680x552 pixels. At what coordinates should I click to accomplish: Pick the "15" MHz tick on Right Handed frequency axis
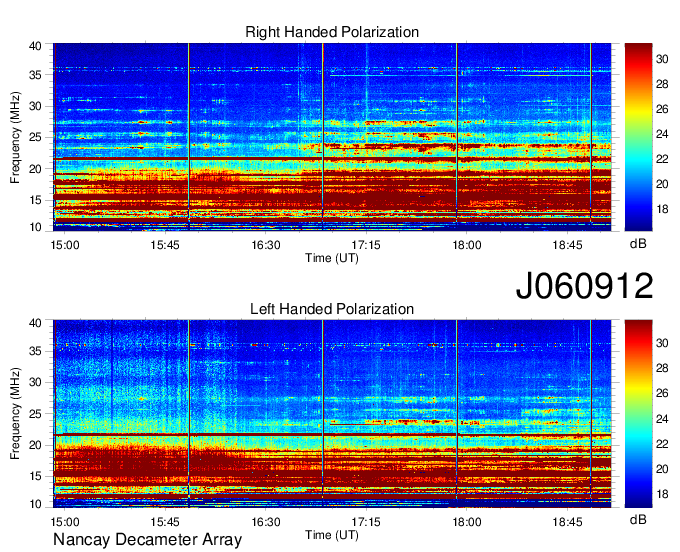pos(35,200)
